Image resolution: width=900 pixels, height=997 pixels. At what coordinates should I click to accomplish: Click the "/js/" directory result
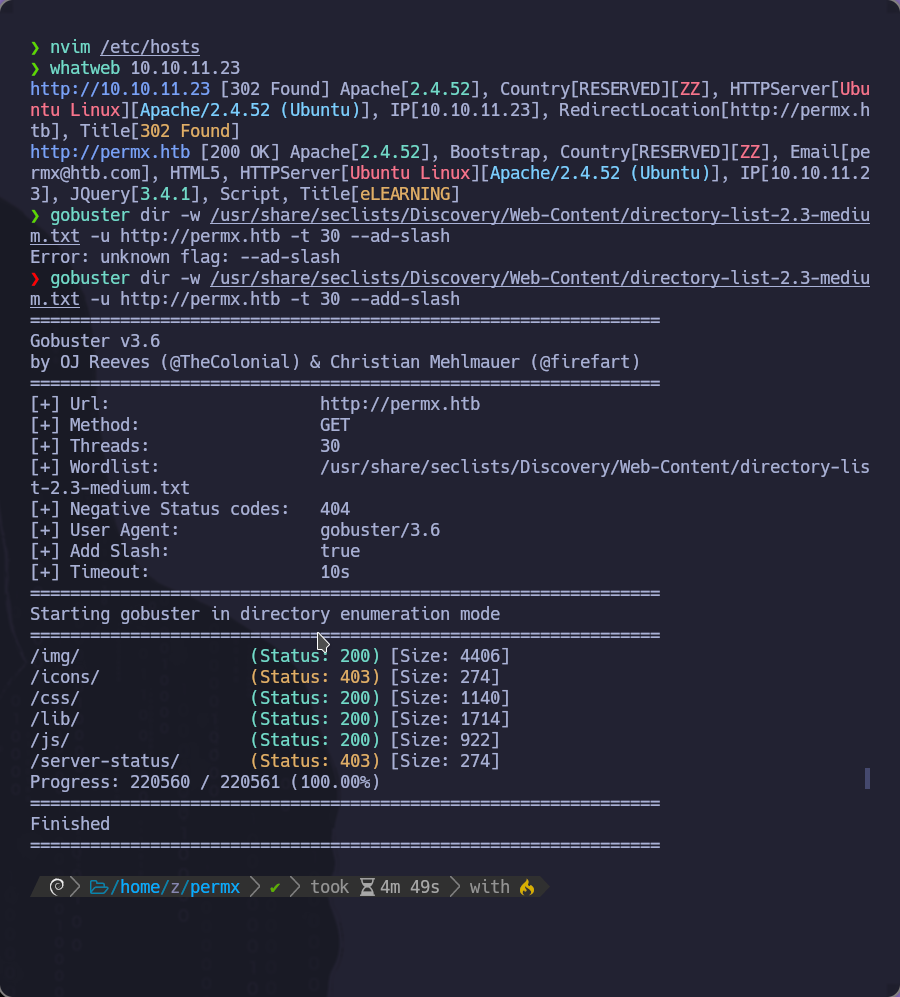tap(50, 740)
